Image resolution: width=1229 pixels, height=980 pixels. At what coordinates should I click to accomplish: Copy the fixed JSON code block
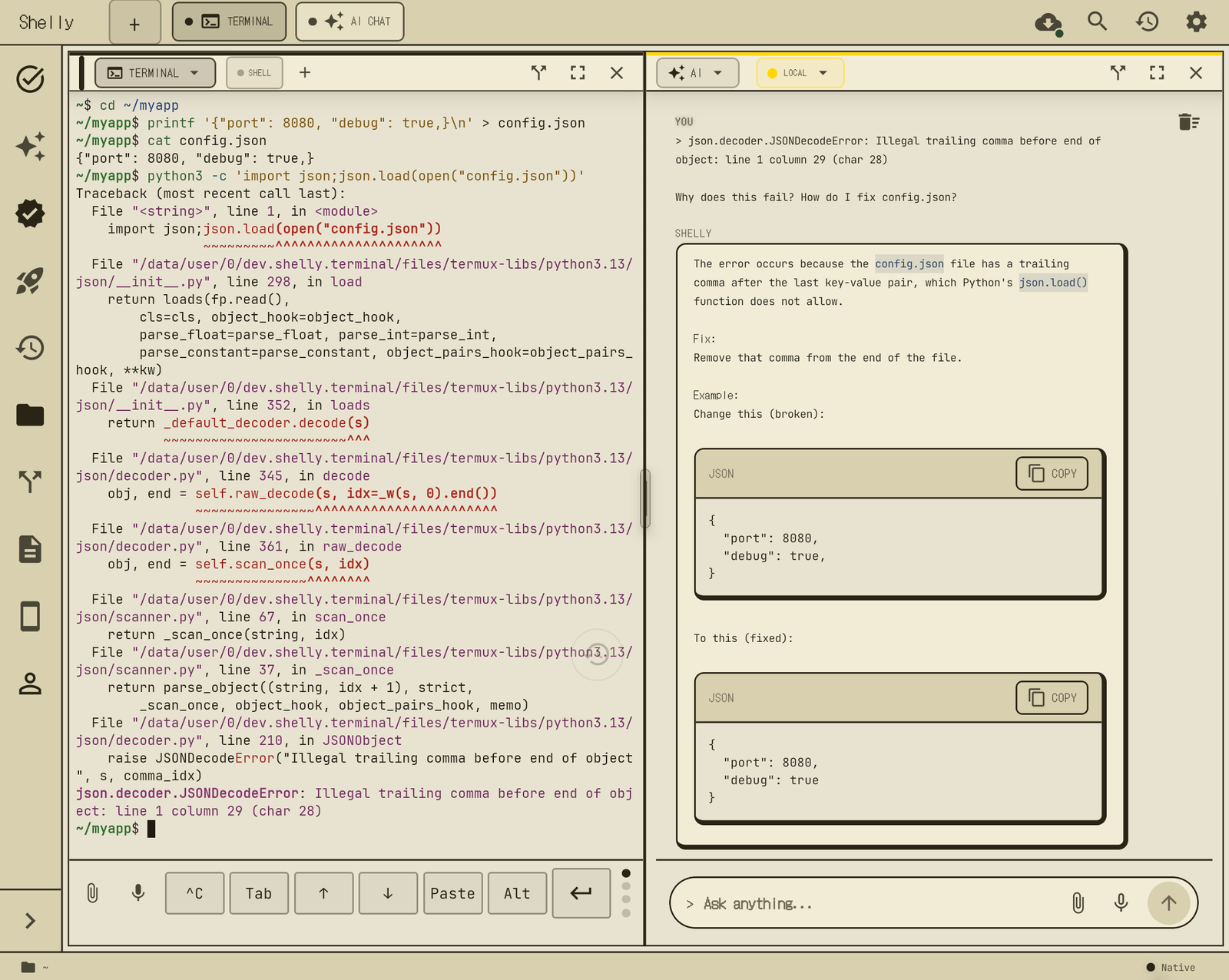coord(1052,697)
